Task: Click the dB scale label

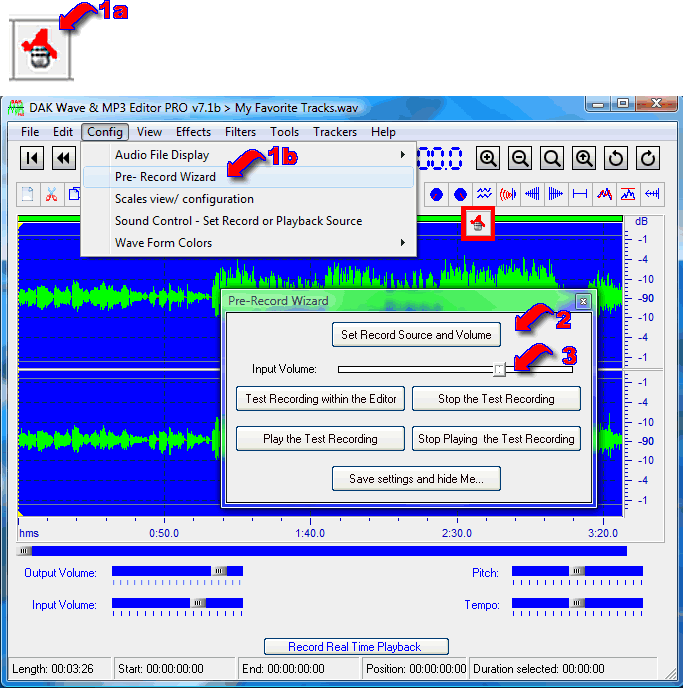Action: tap(641, 222)
